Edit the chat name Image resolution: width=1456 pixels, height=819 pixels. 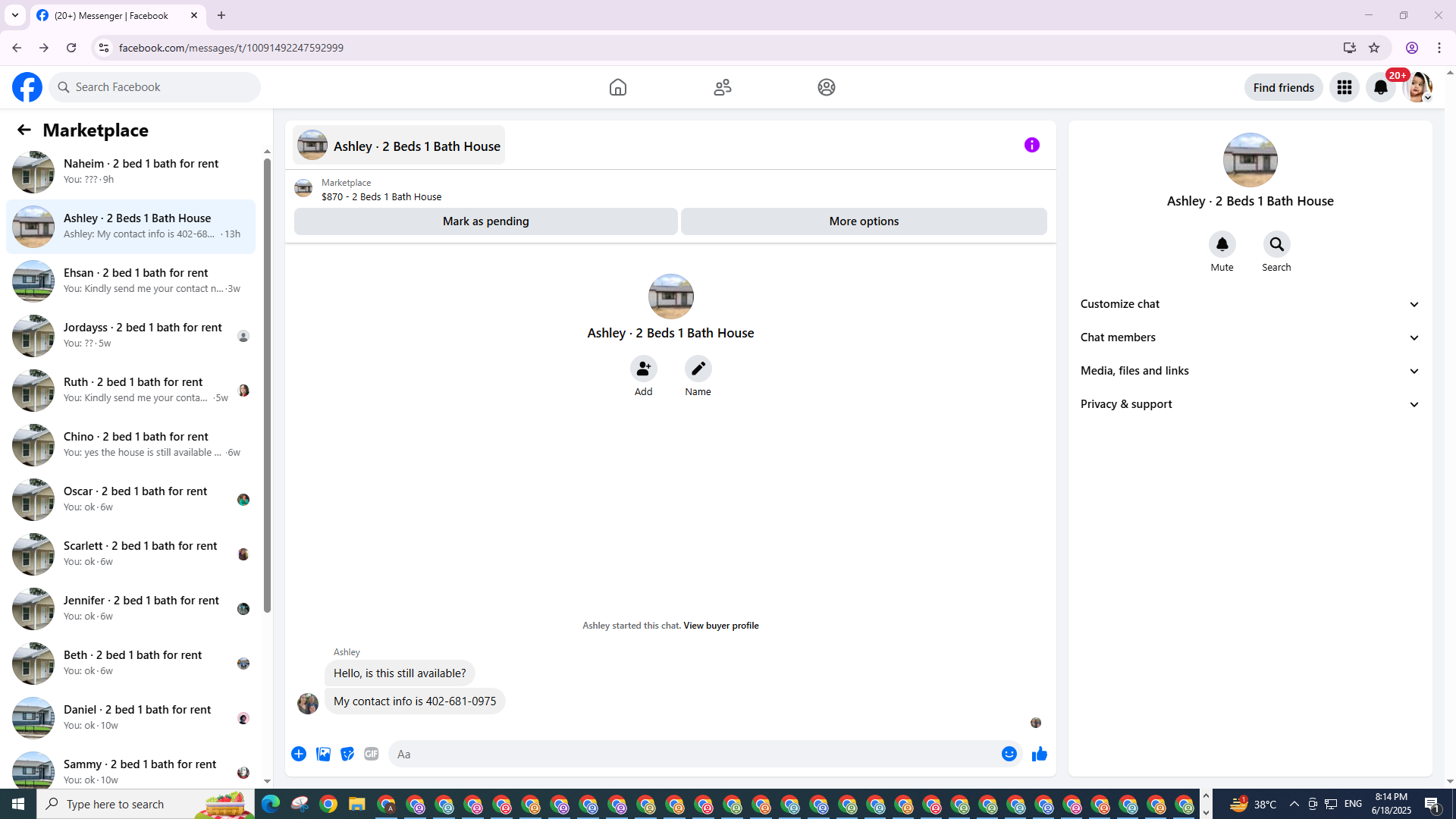[x=698, y=369]
